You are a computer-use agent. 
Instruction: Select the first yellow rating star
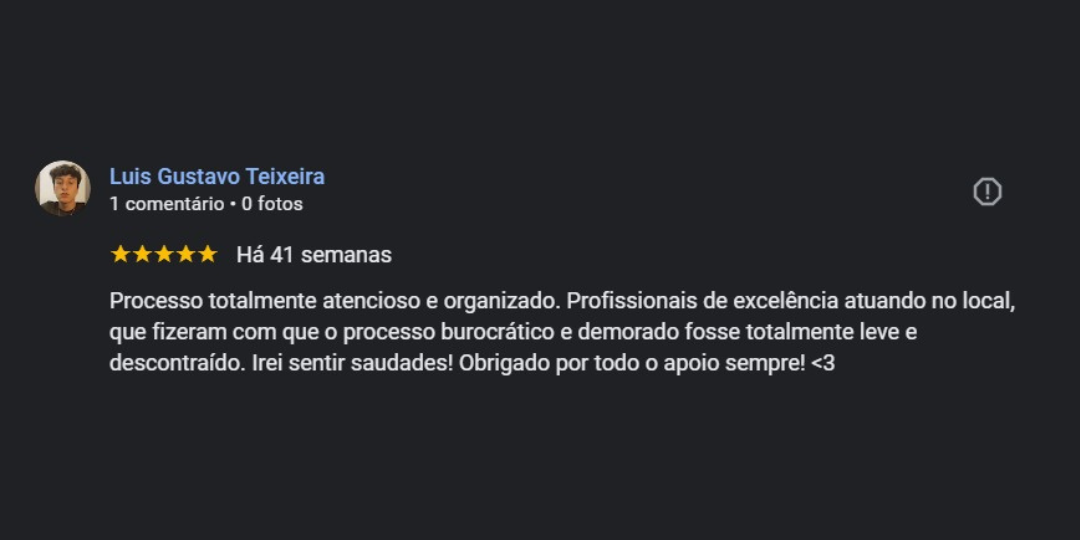[120, 255]
